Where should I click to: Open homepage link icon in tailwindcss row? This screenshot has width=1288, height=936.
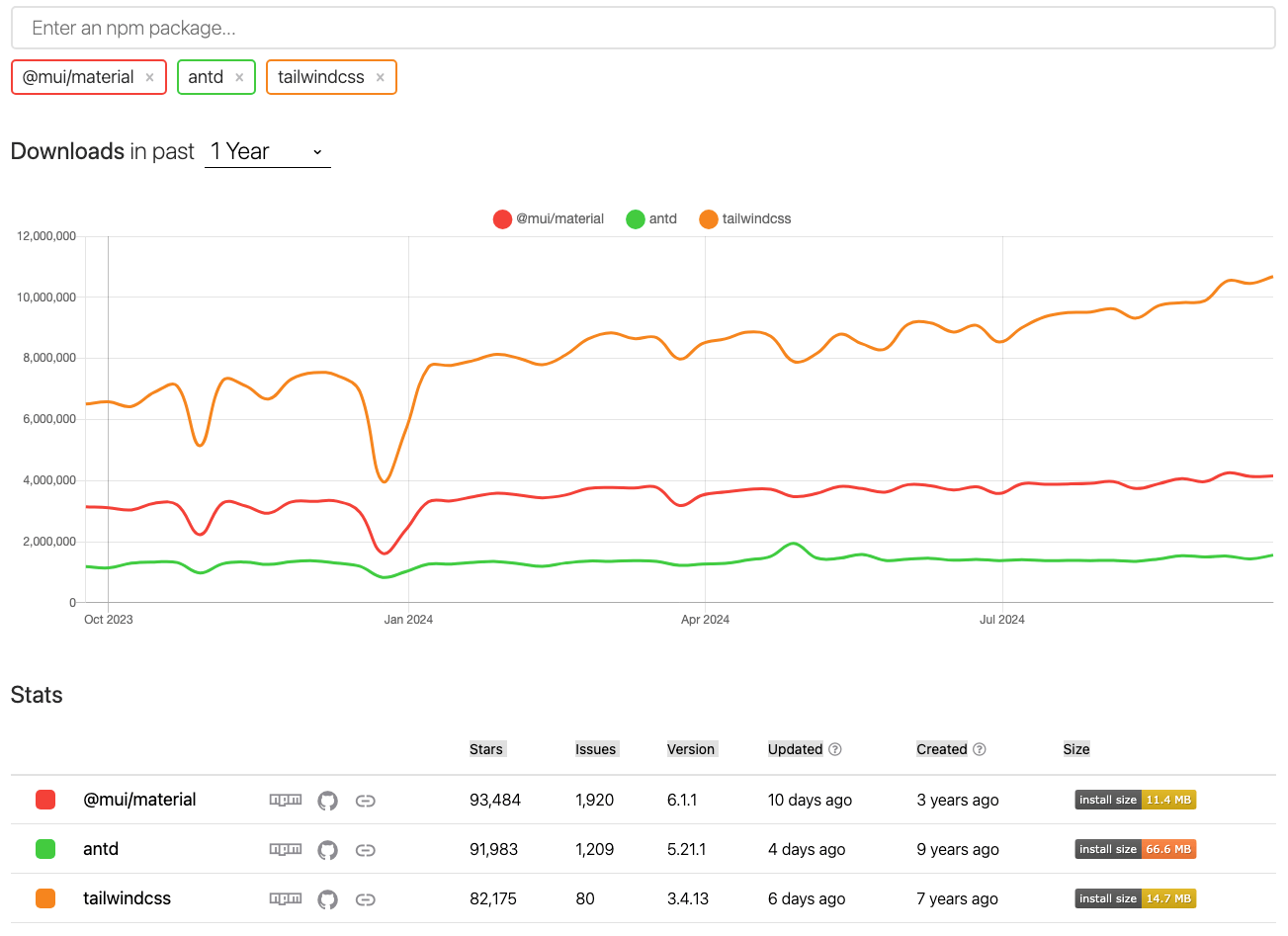coord(366,899)
